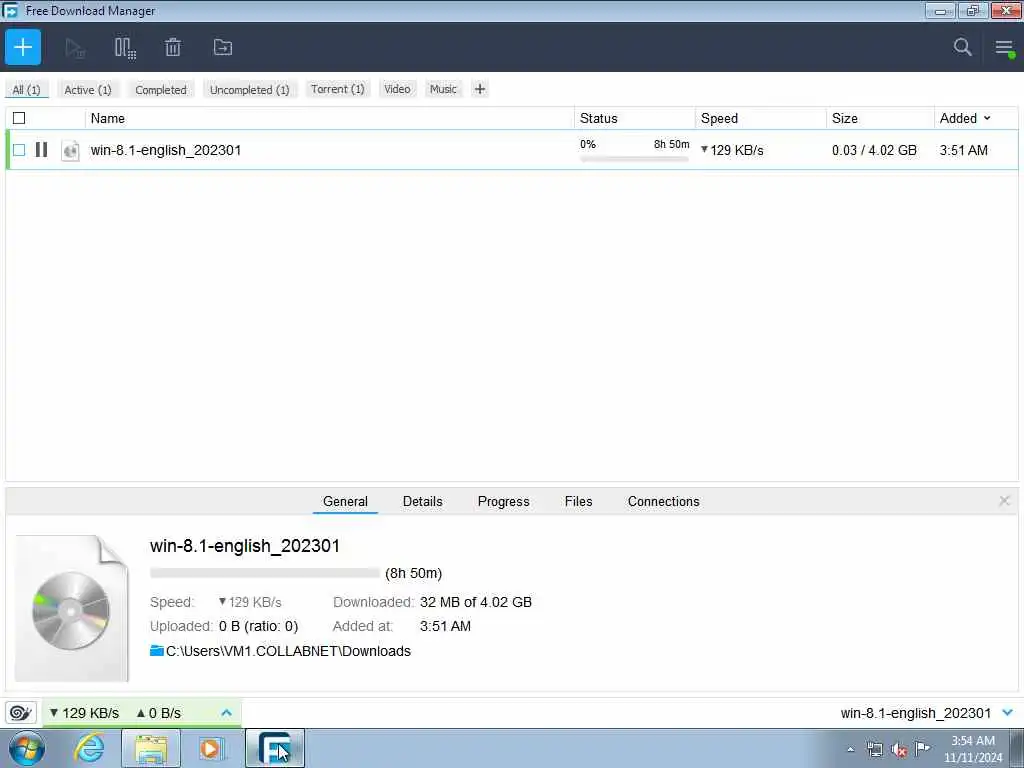Viewport: 1024px width, 768px height.
Task: Open the Windows Start orb
Action: (x=27, y=748)
